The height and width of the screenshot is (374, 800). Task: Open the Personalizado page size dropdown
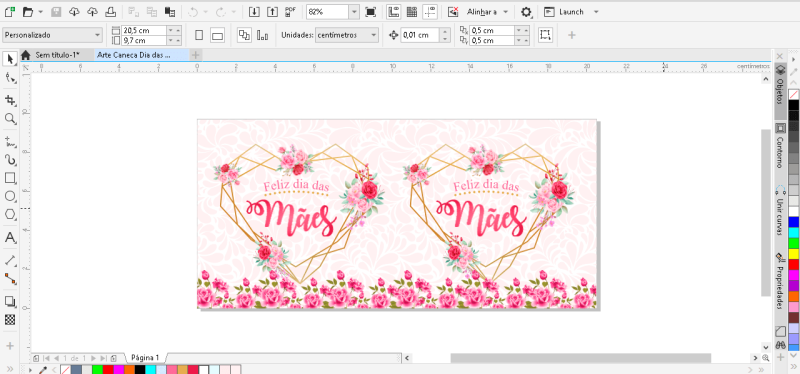(53, 35)
